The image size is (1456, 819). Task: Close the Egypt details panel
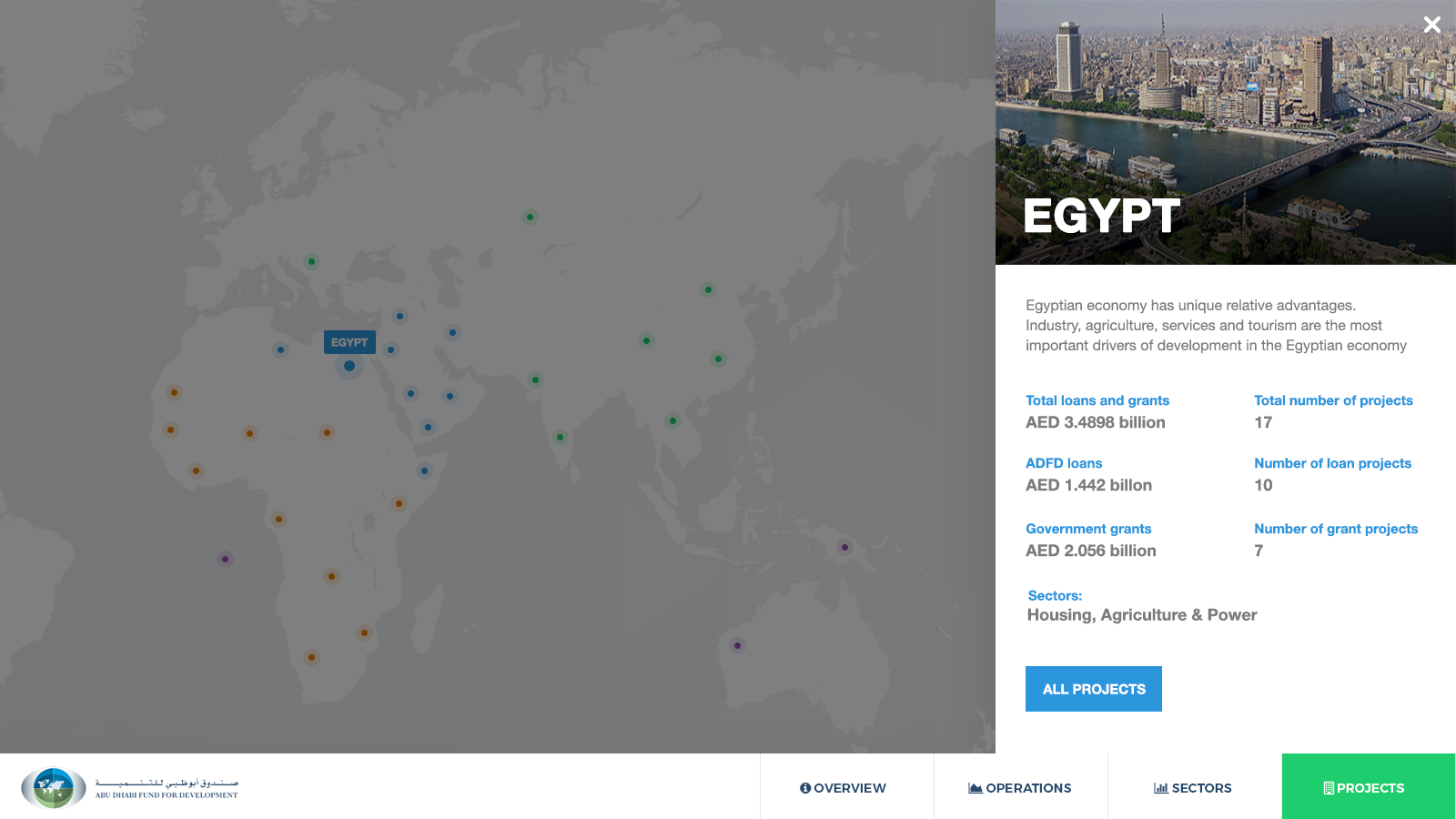coord(1431,25)
